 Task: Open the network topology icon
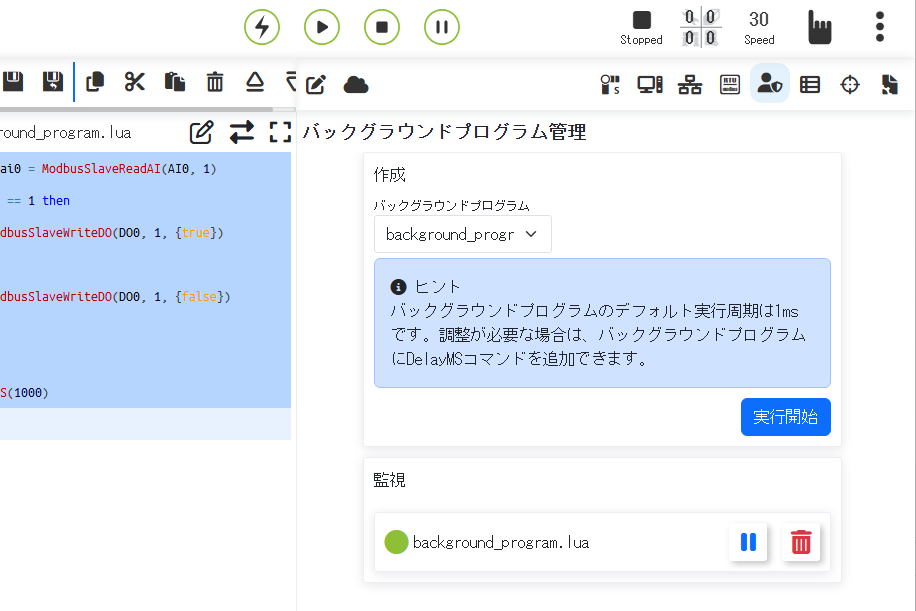(690, 85)
